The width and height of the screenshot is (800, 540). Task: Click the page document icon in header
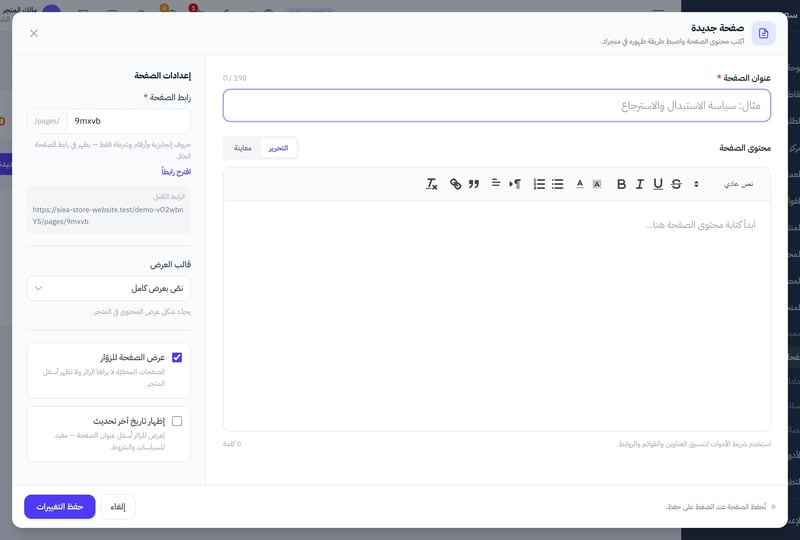click(x=763, y=34)
